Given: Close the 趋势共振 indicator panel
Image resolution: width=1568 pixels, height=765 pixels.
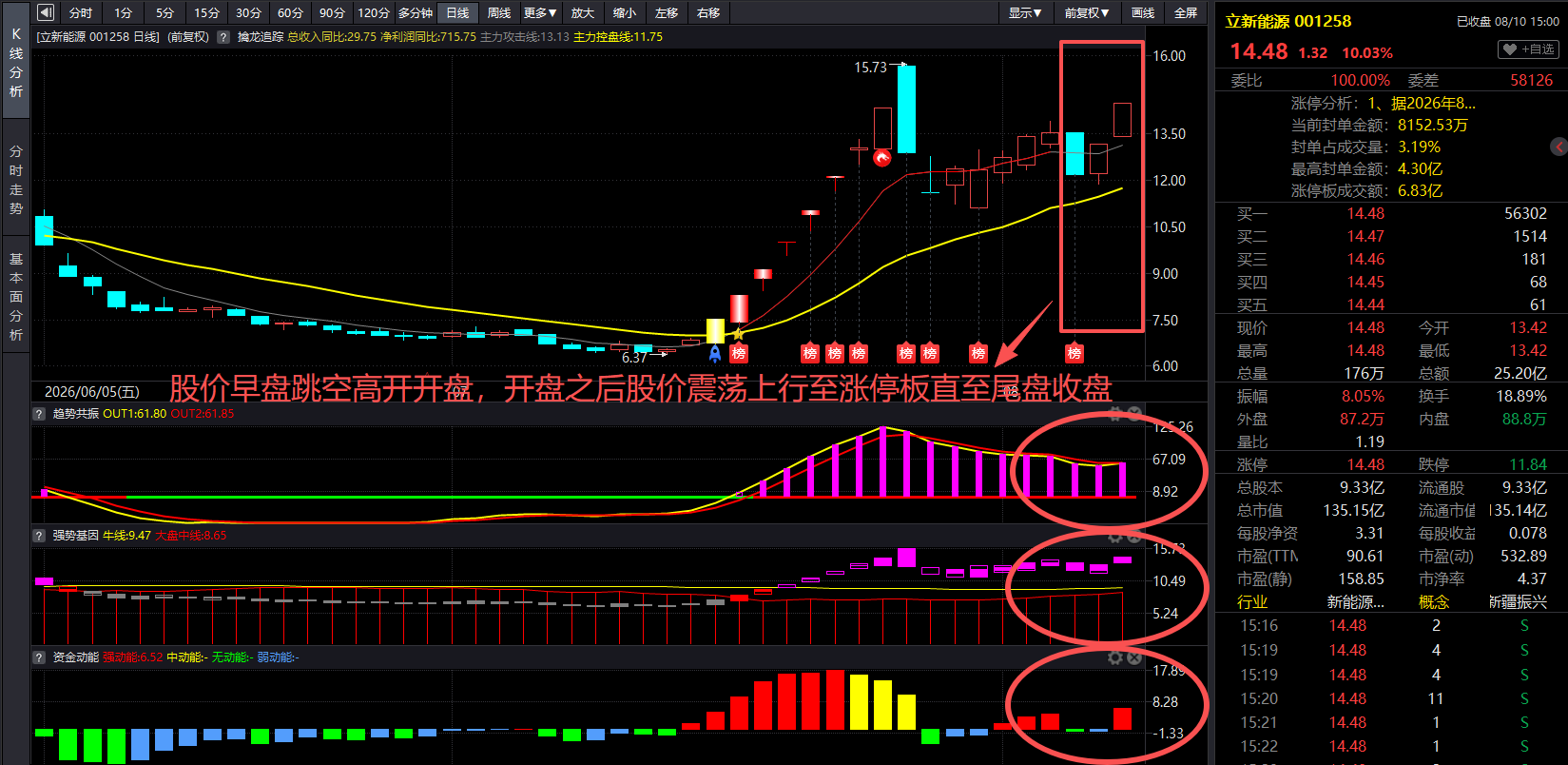Looking at the screenshot, I should click(1134, 414).
